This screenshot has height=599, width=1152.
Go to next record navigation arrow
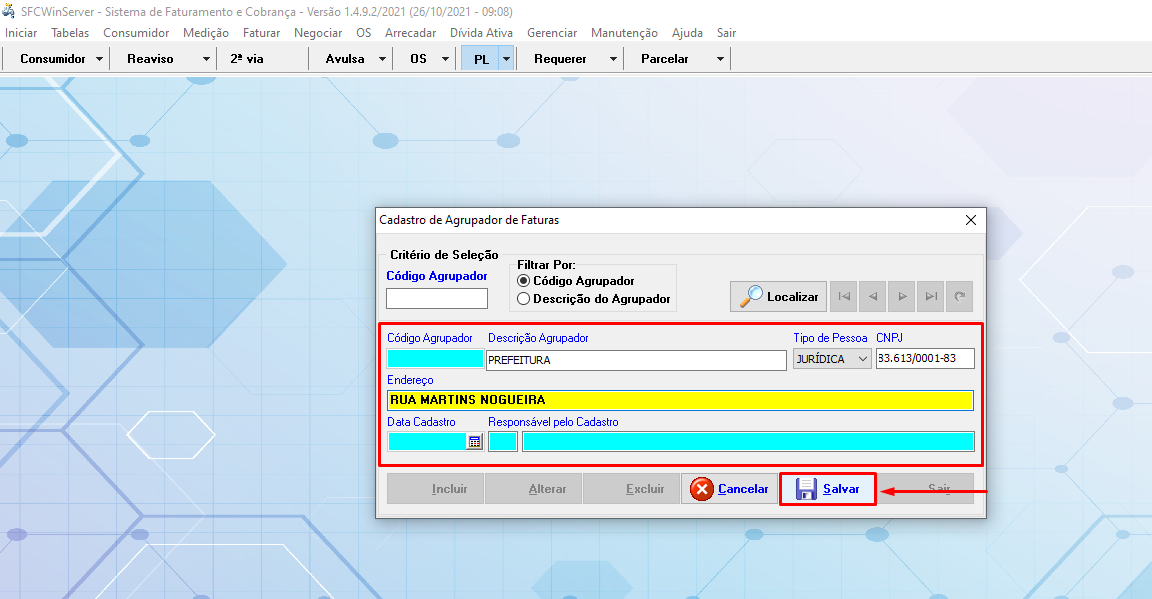pyautogui.click(x=902, y=296)
